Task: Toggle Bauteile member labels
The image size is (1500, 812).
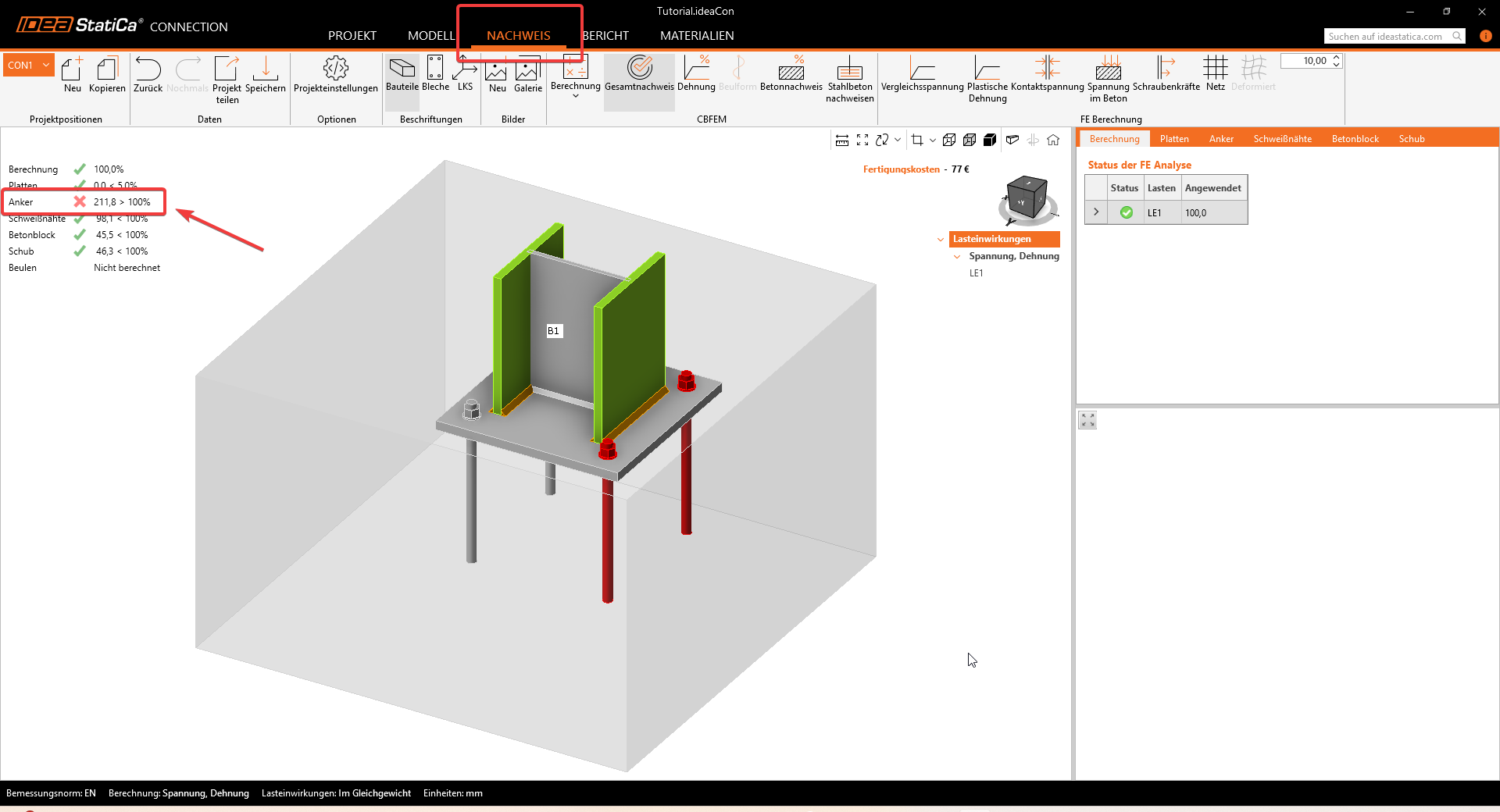Action: (x=402, y=72)
